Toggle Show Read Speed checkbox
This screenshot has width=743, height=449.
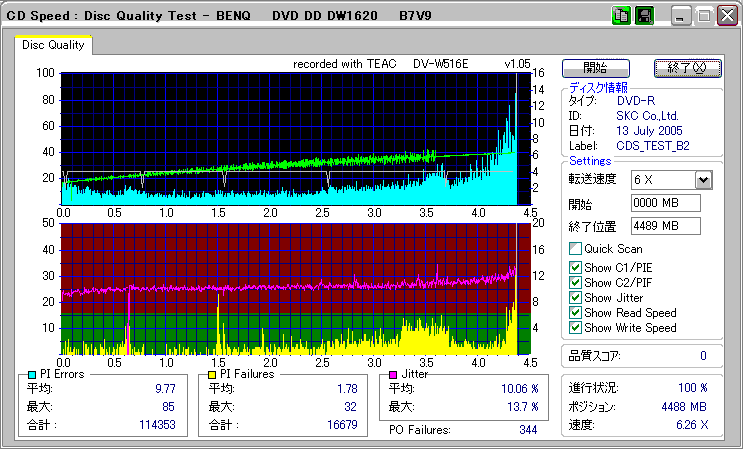(575, 313)
